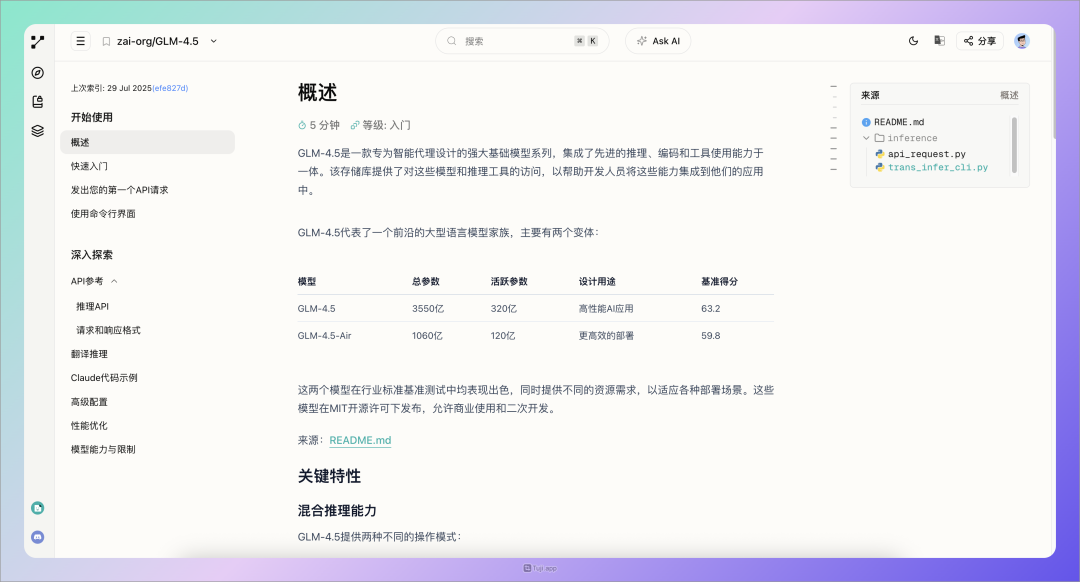The height and width of the screenshot is (582, 1080).
Task: Open 发出您的第一个API请求 page
Action: pos(119,190)
